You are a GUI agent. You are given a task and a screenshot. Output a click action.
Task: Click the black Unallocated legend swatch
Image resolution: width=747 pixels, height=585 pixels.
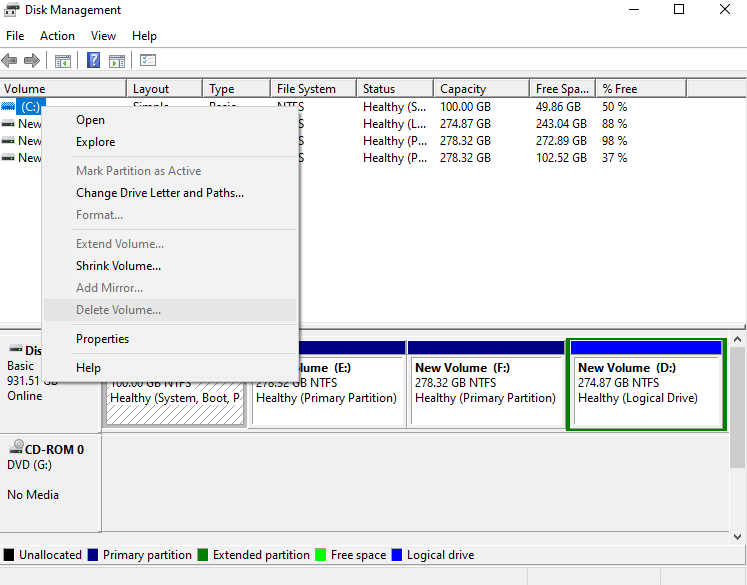9,555
